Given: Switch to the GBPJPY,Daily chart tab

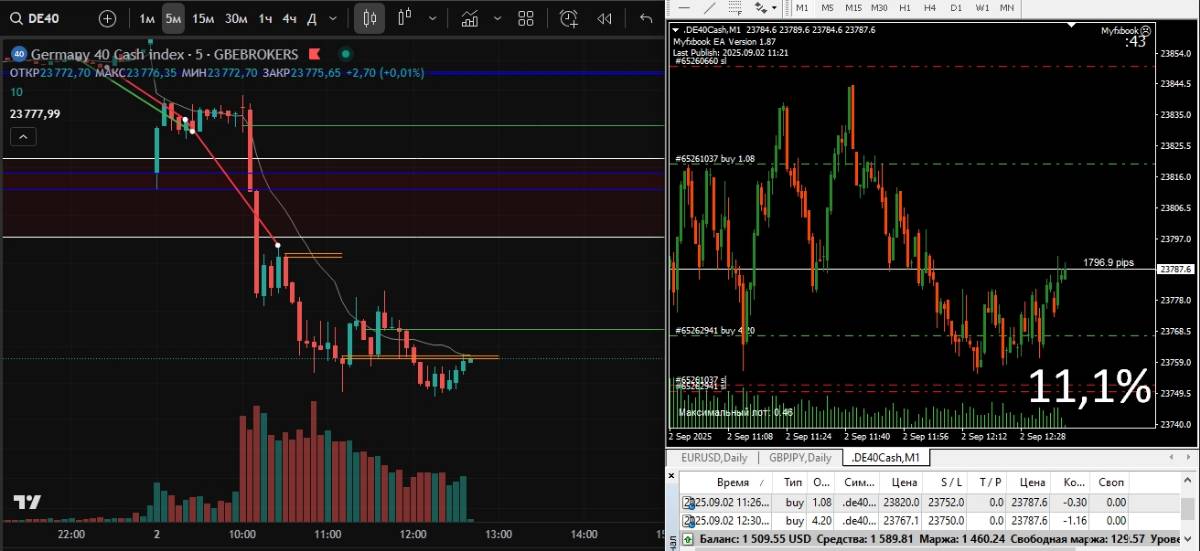Looking at the screenshot, I should 800,458.
